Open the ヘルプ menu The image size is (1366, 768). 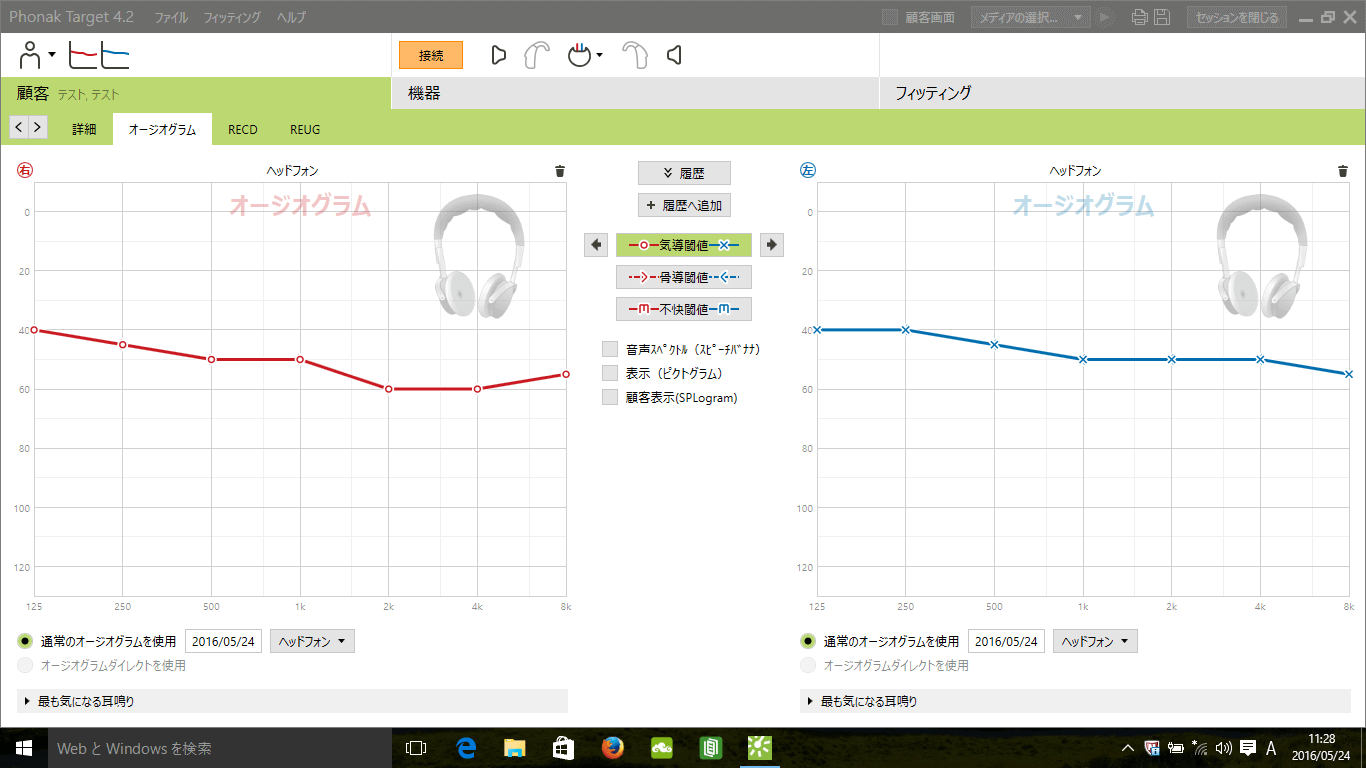click(x=291, y=17)
